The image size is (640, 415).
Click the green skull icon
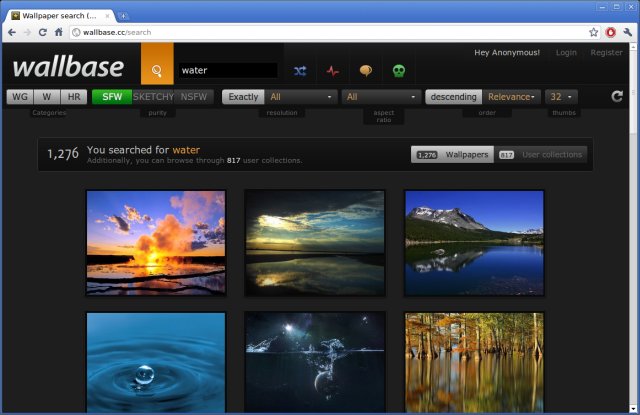pos(399,71)
